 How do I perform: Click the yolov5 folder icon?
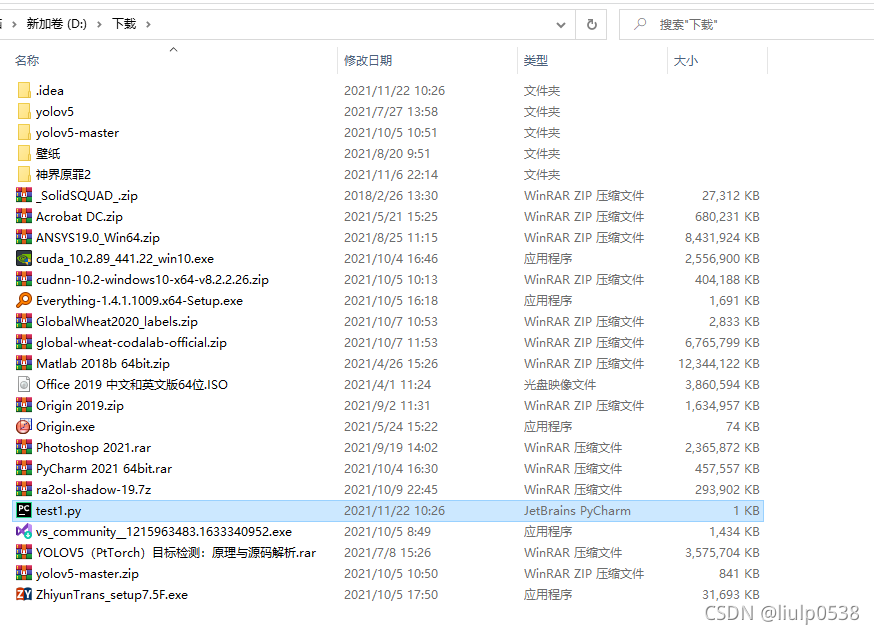click(x=24, y=112)
